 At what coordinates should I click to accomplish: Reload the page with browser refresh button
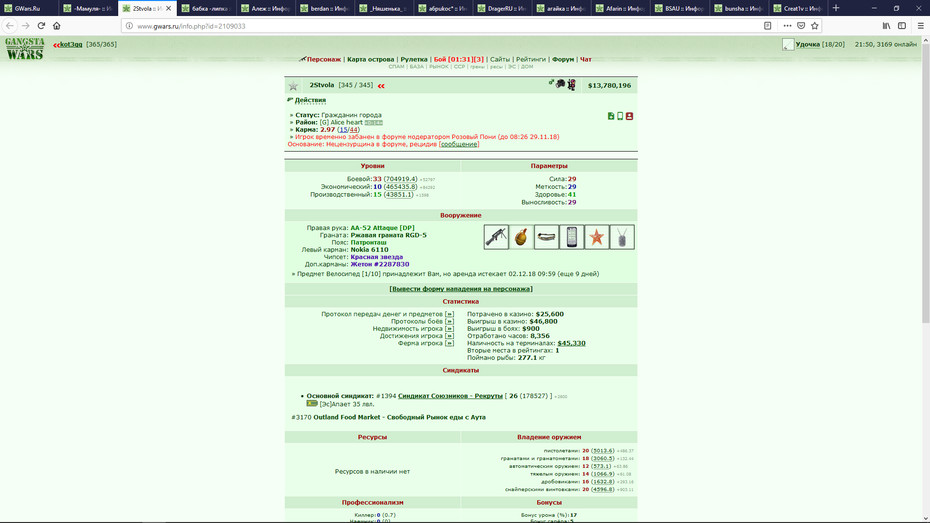[41, 25]
